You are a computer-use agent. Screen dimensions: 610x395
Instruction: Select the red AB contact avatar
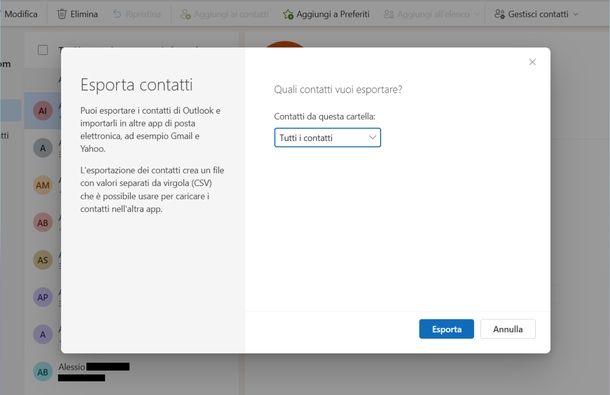click(x=42, y=223)
